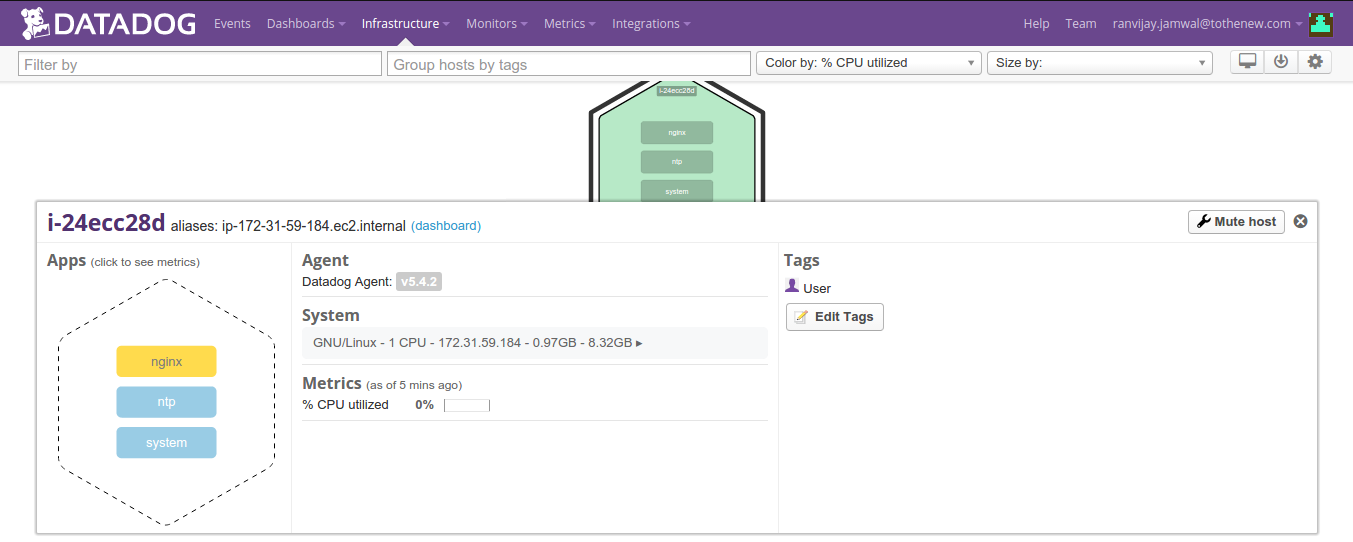Open the Infrastructure menu
Viewport: 1353px width, 542px height.
(405, 23)
